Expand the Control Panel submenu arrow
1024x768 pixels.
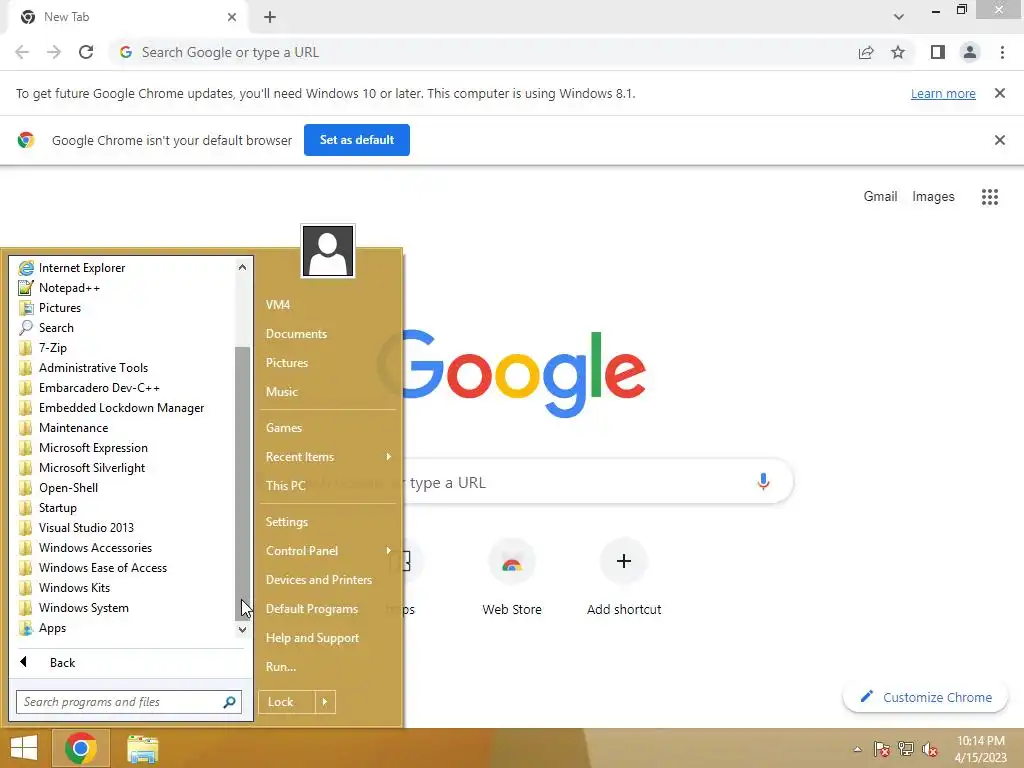click(x=389, y=551)
